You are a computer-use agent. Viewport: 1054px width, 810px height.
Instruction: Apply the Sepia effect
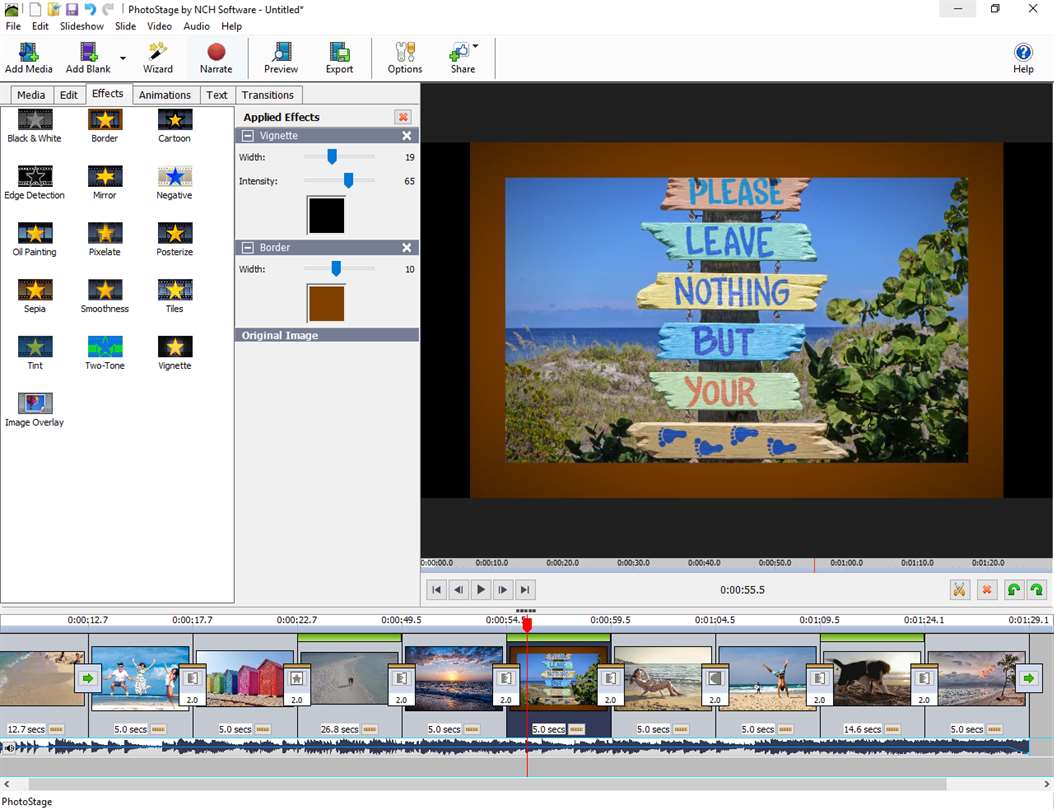[x=35, y=296]
